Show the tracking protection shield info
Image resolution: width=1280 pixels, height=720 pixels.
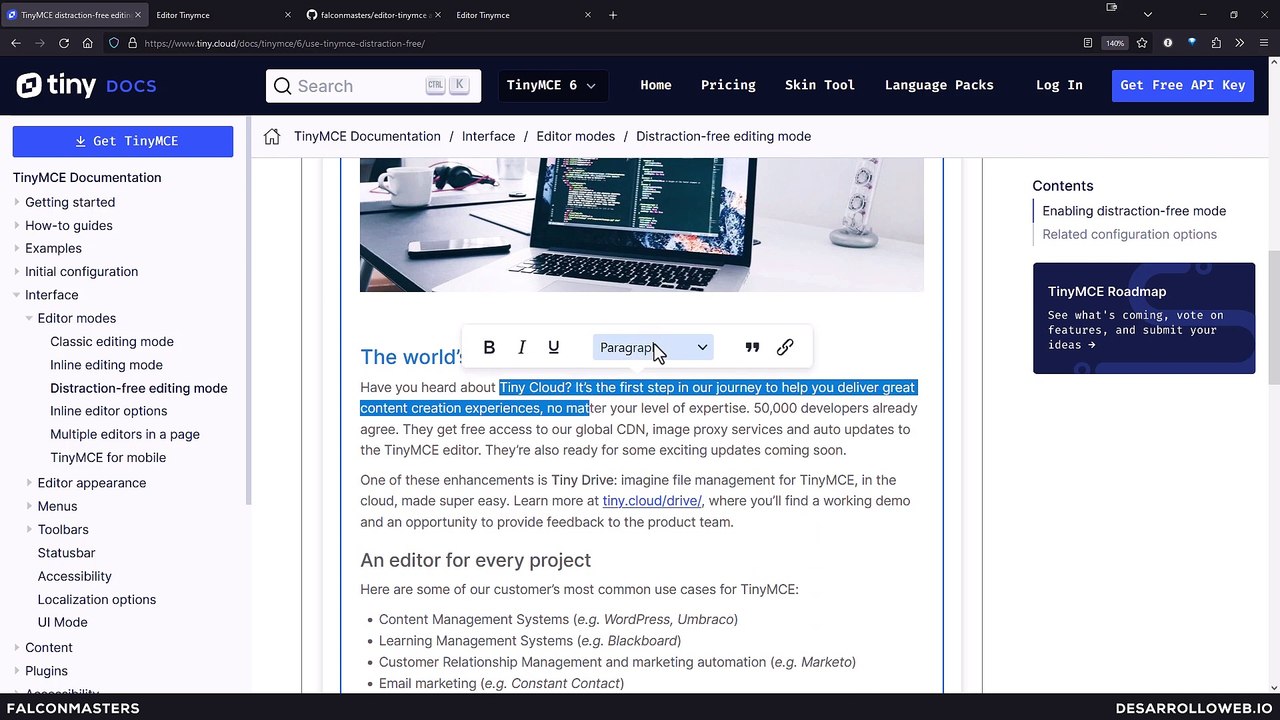114,43
